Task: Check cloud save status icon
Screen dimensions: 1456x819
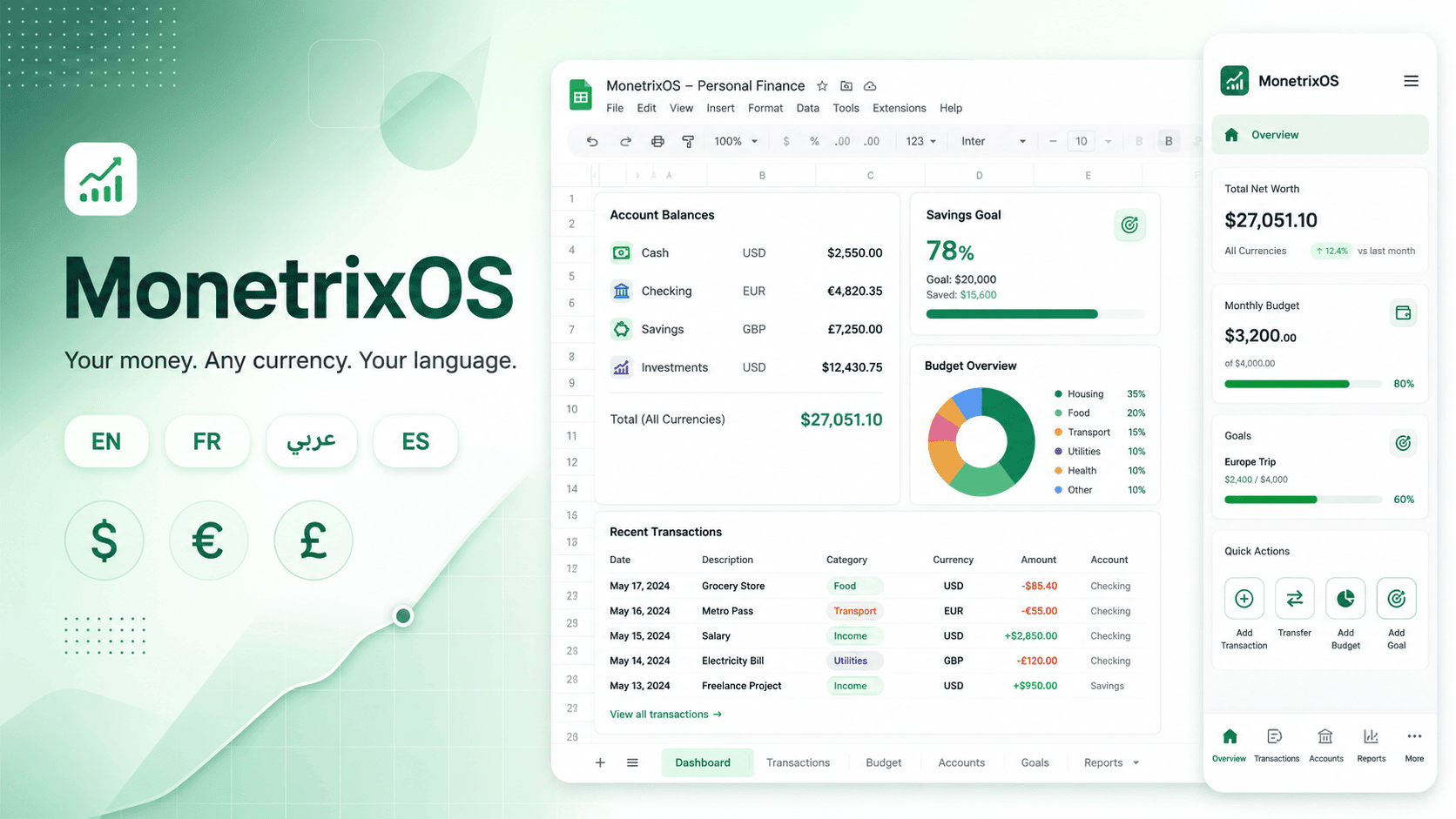Action: 870,85
